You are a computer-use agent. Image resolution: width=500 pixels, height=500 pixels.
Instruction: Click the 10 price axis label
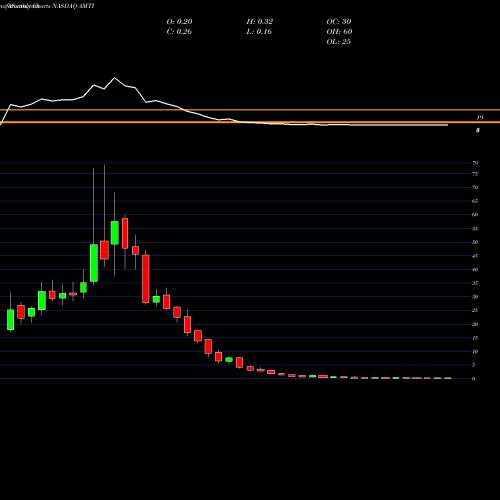[x=475, y=351]
